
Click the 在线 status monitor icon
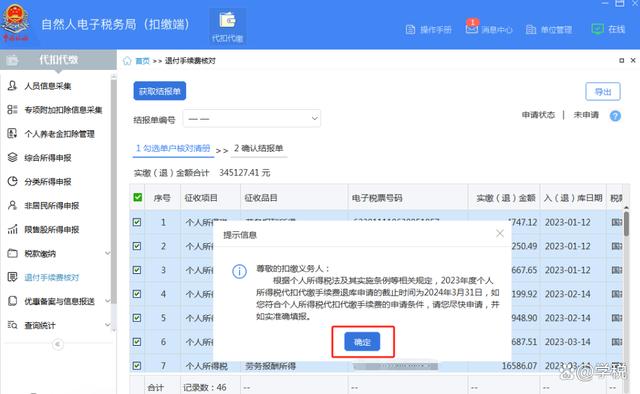(598, 29)
